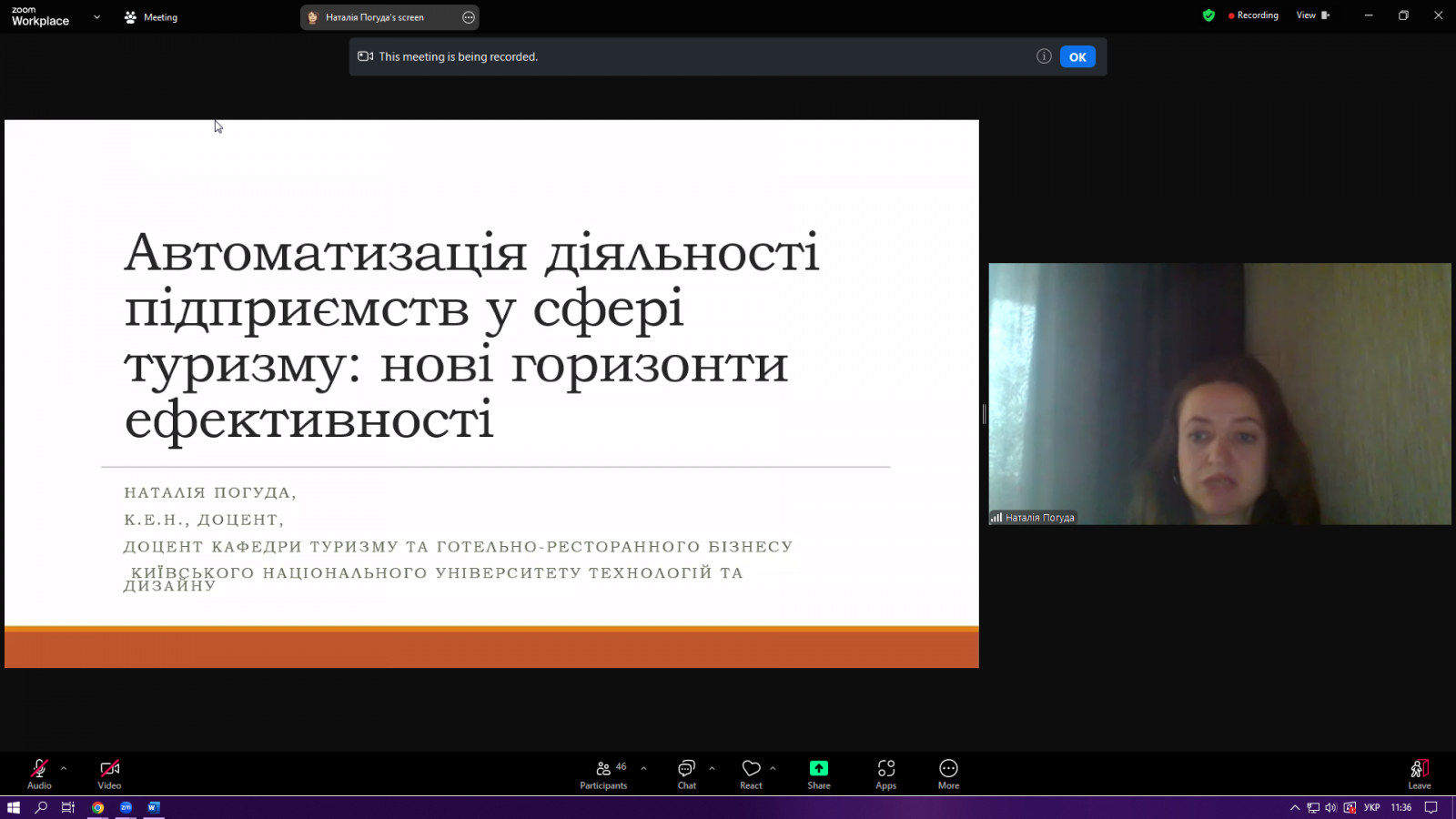Image resolution: width=1456 pixels, height=819 pixels.
Task: Click the green Share screen button
Action: [819, 773]
